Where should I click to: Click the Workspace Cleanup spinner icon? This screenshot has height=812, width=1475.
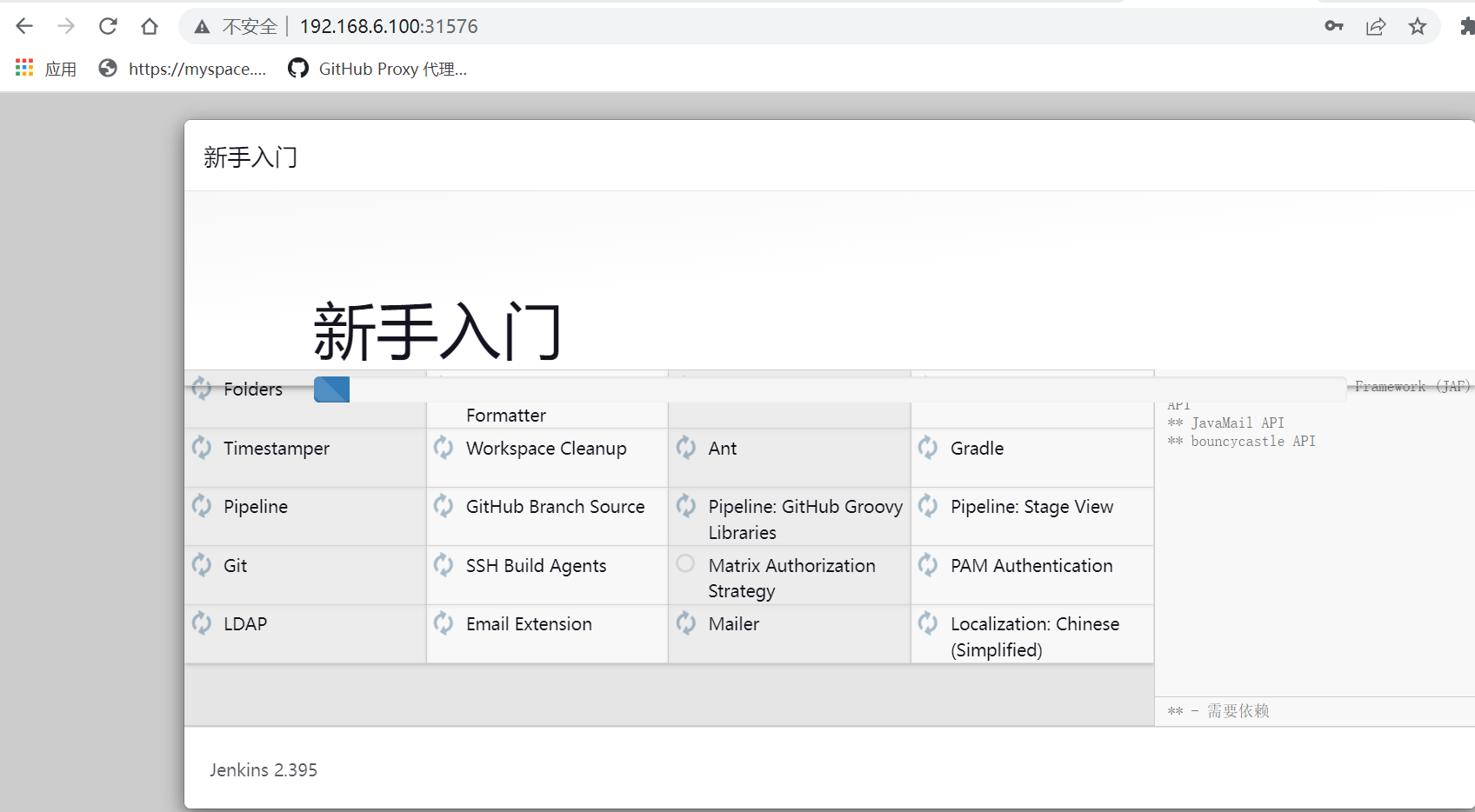(444, 448)
